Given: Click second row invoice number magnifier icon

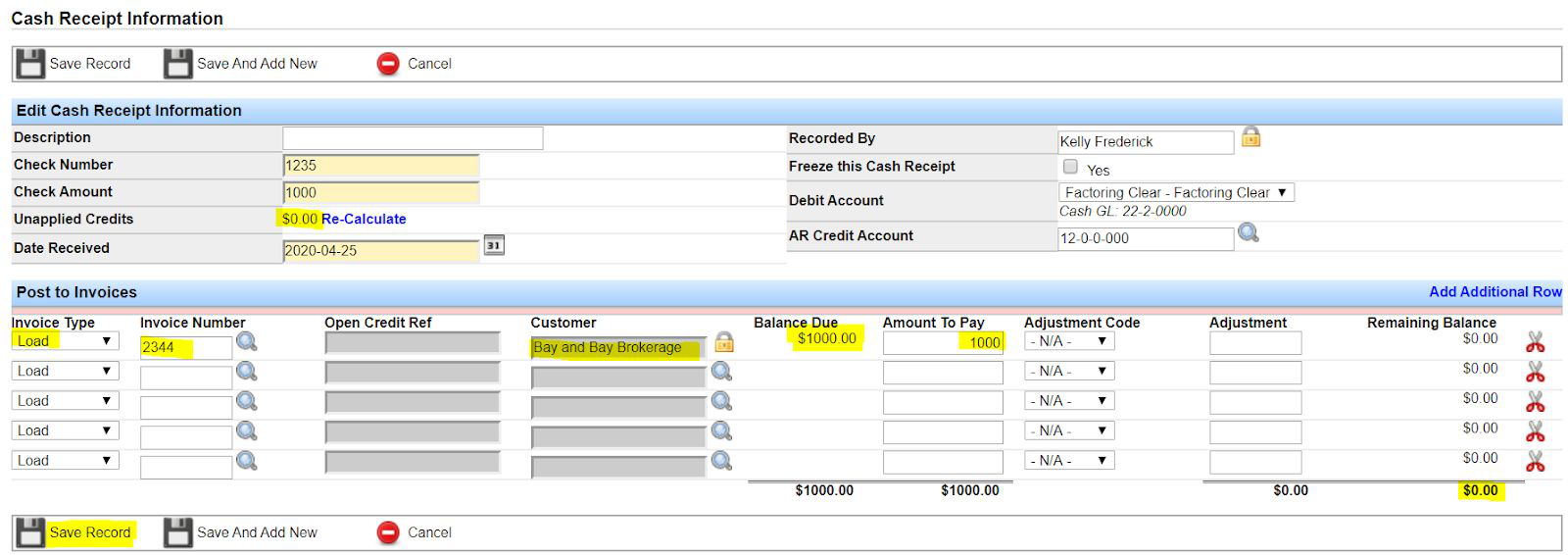Looking at the screenshot, I should (x=247, y=372).
